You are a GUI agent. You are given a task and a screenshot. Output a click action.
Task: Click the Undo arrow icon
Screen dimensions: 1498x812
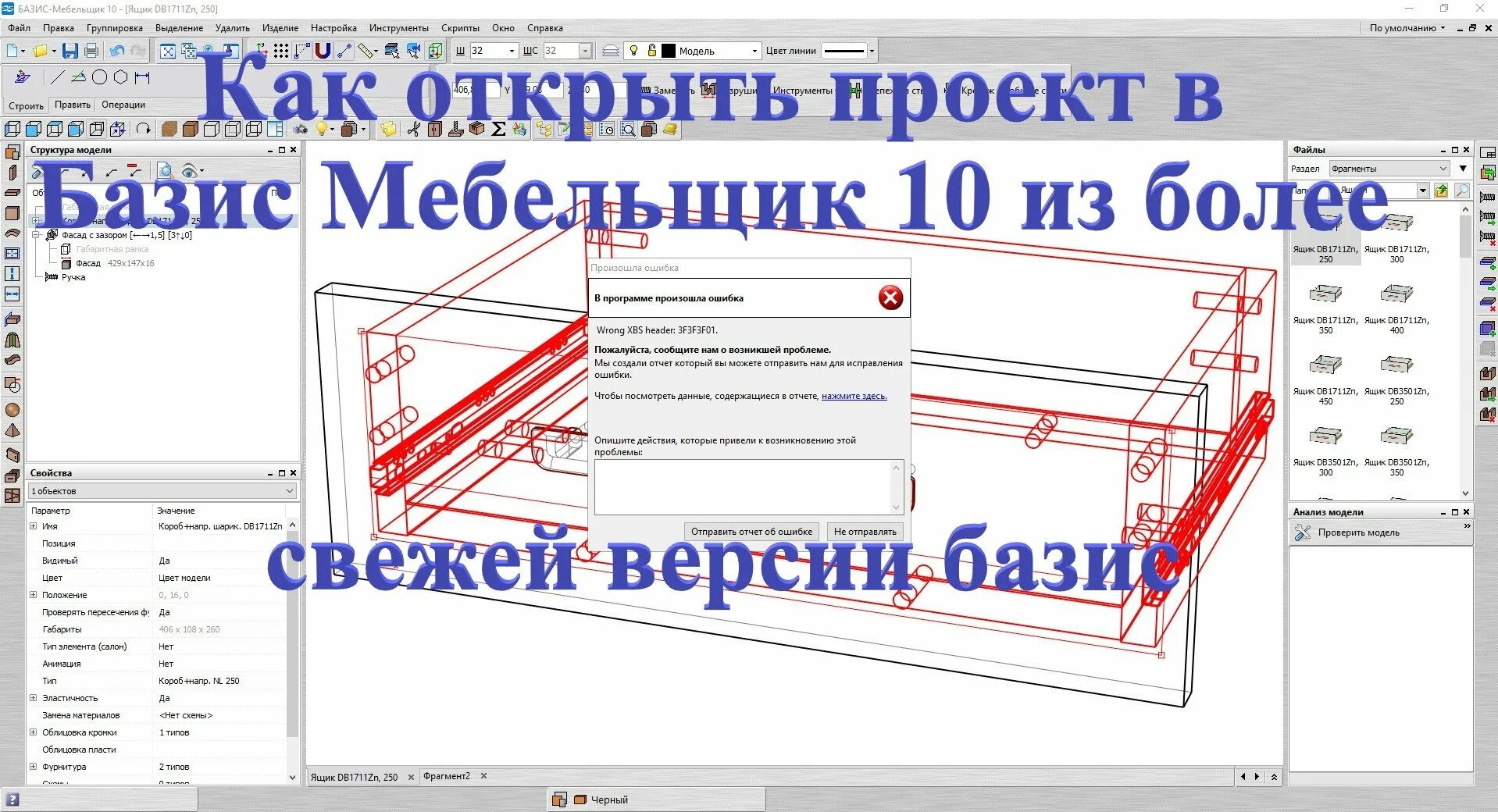tap(117, 51)
